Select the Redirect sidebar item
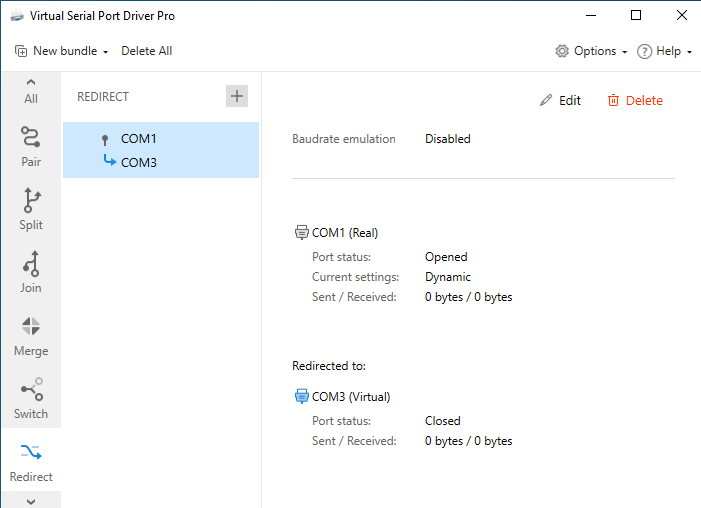This screenshot has width=701, height=508. (31, 461)
